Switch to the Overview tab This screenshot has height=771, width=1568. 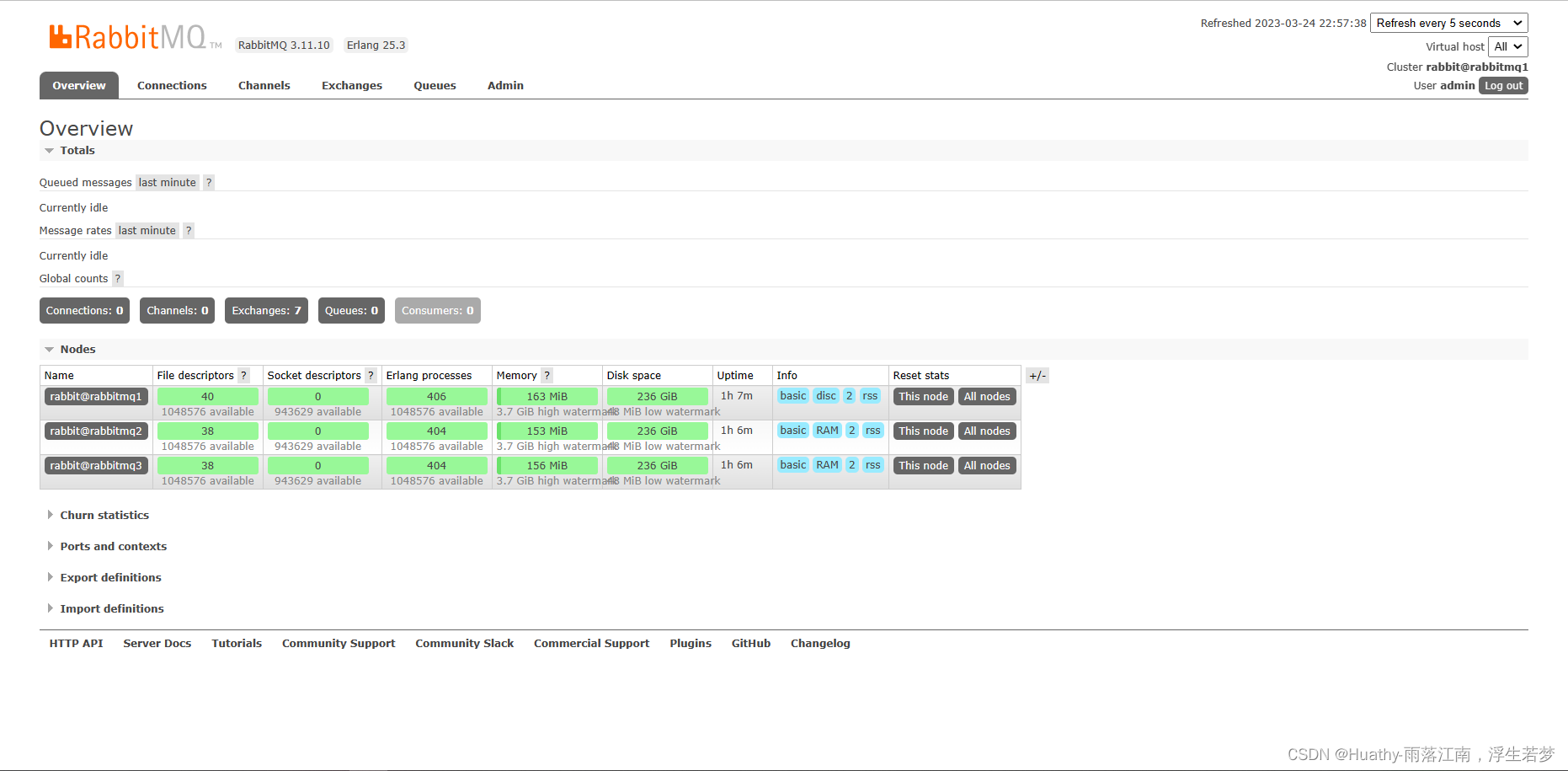(79, 85)
